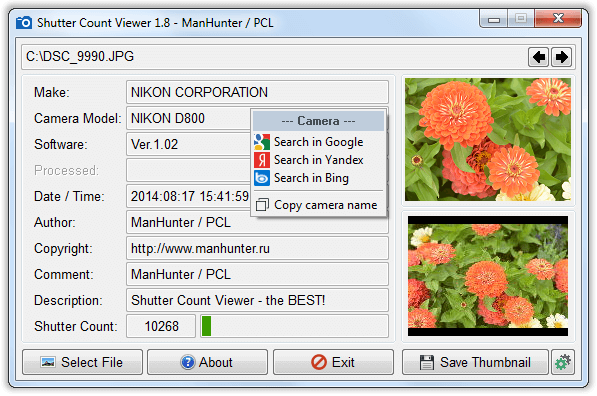Click the camera icon in title bar
This screenshot has width=597, height=396.
click(x=24, y=22)
